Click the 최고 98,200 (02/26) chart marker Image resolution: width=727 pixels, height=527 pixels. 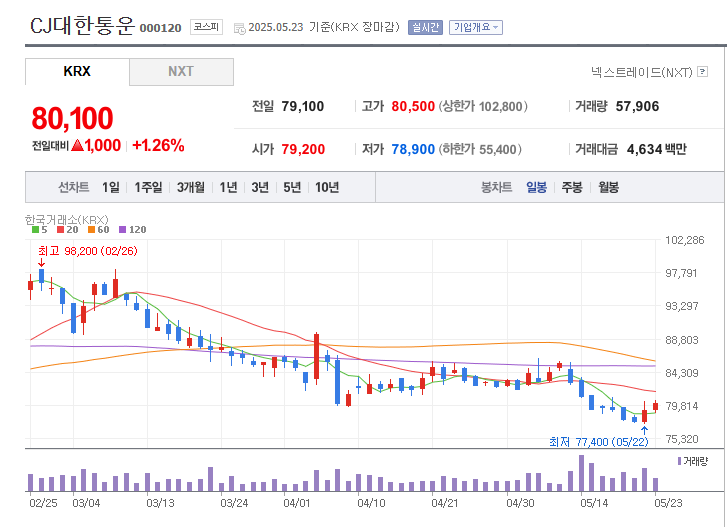[88, 251]
